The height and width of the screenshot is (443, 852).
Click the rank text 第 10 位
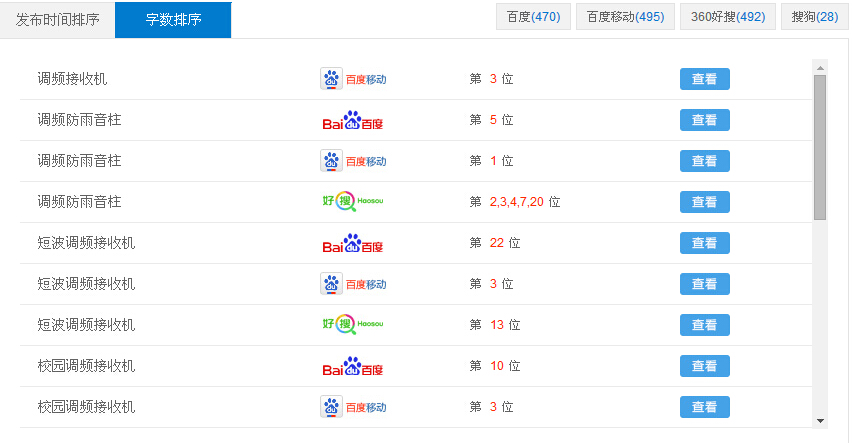click(494, 366)
